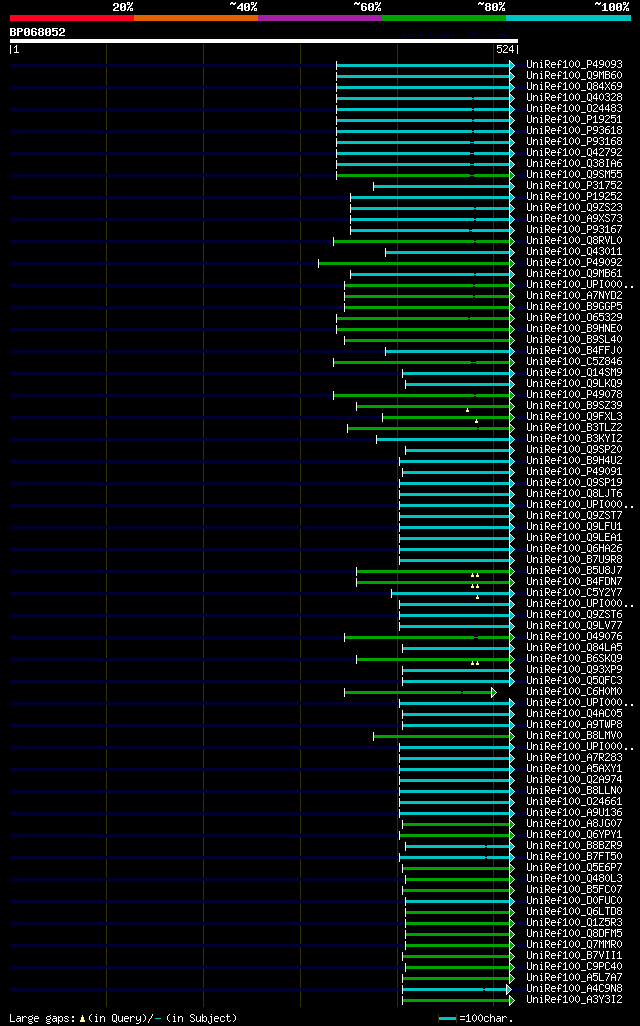Select the UniRef100_Q9LFU1 label
640x1026 pixels.
click(575, 527)
